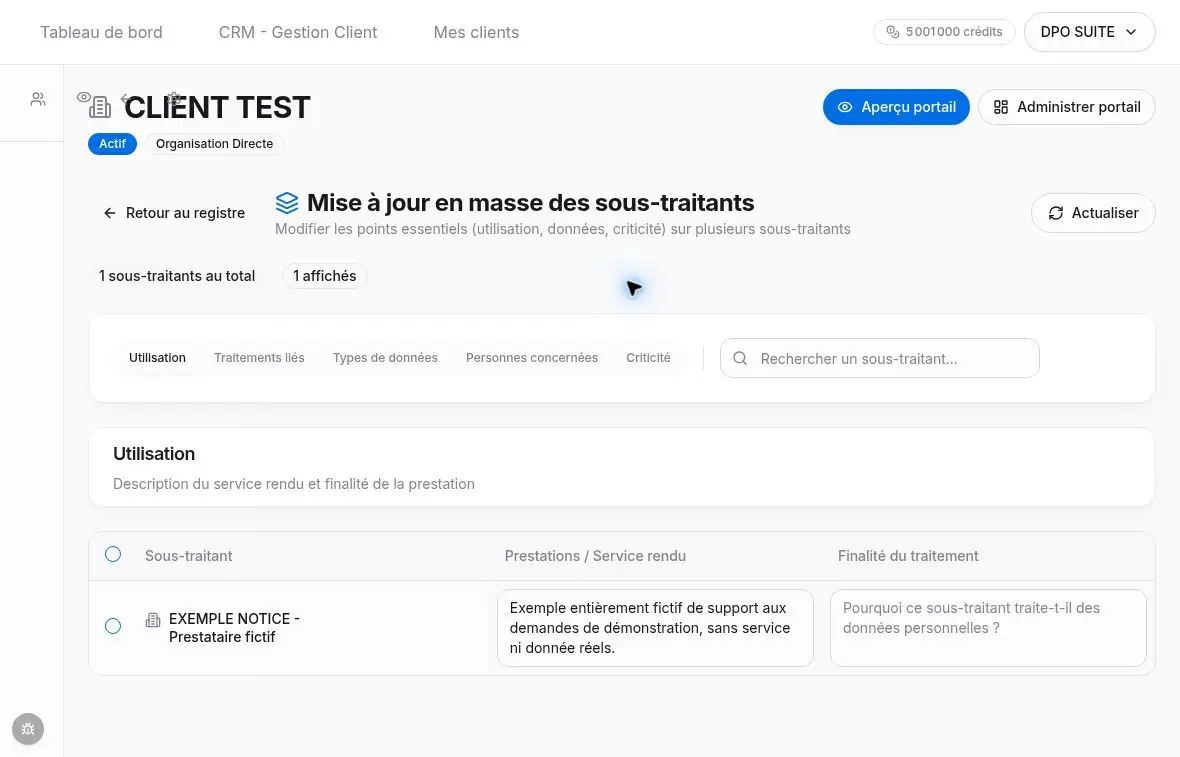Click Finalité du traitement column header

coord(908,556)
